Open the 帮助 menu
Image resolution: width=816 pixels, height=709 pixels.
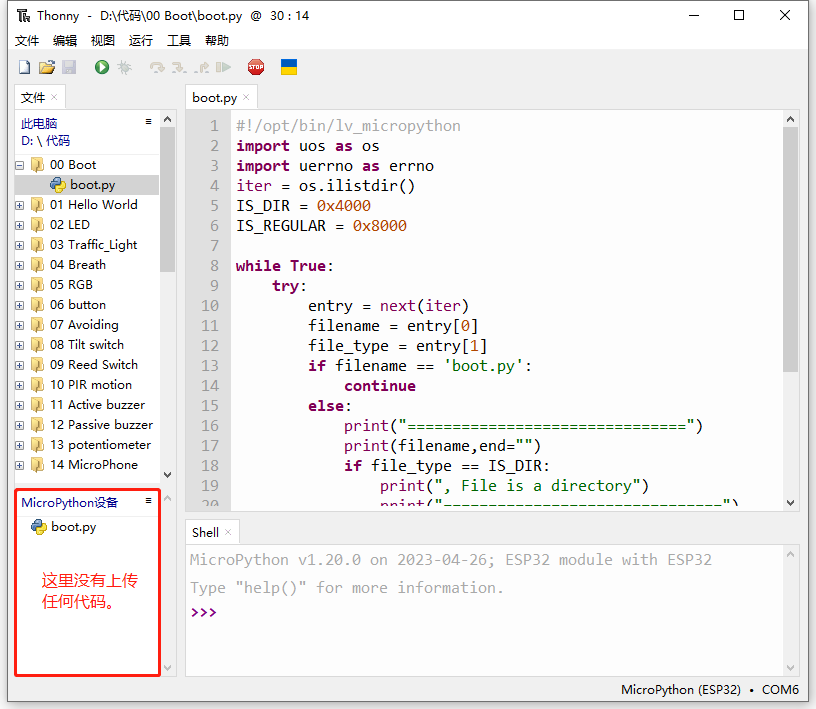(x=216, y=41)
